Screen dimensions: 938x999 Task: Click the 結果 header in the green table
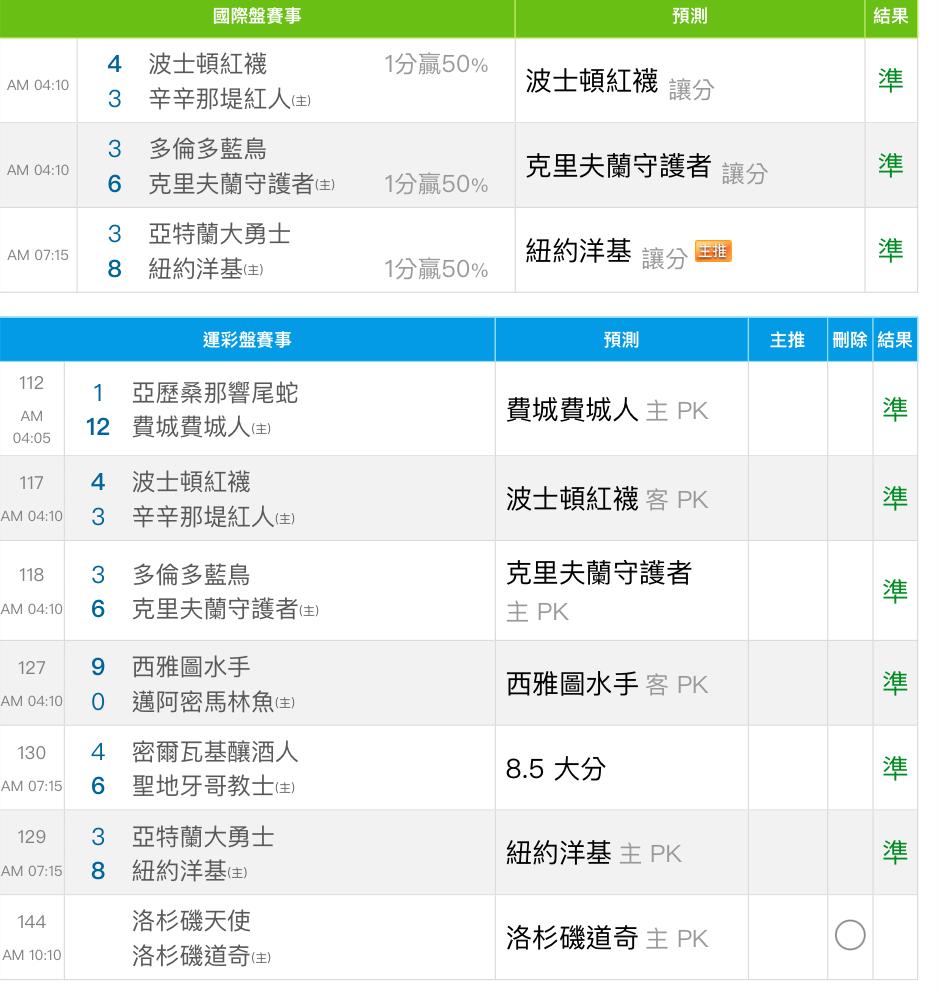point(890,16)
